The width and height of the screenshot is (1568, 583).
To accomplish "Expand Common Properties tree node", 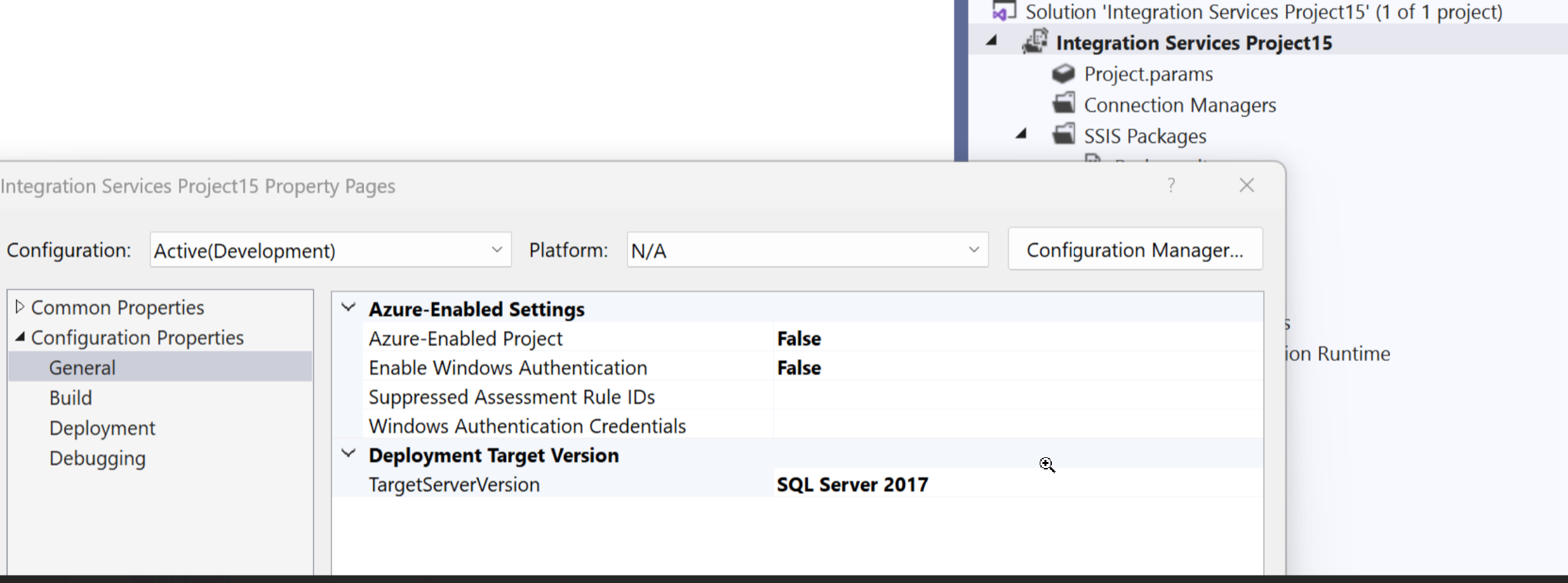I will click(x=20, y=307).
